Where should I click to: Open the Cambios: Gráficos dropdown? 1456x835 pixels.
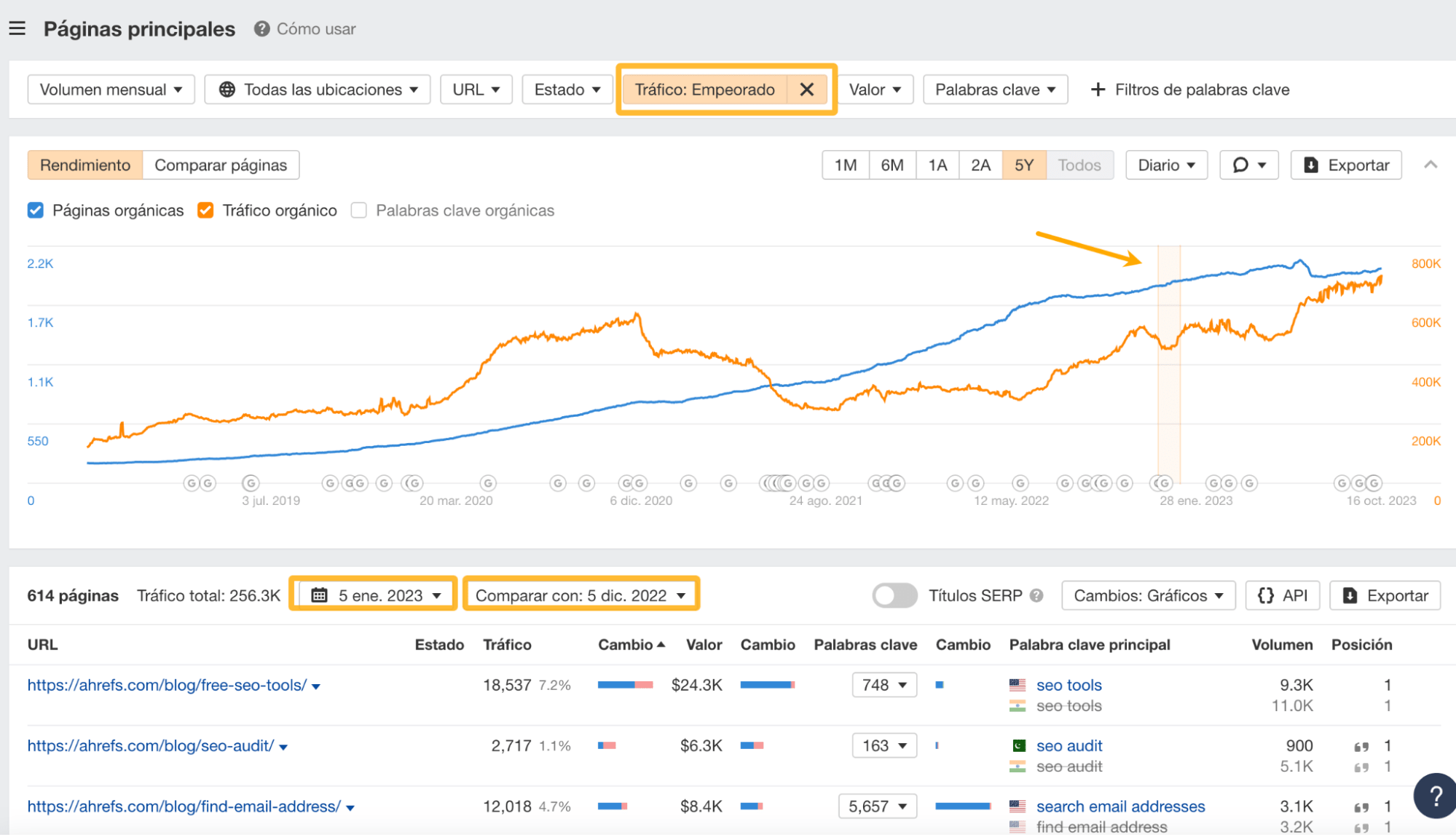pos(1148,595)
